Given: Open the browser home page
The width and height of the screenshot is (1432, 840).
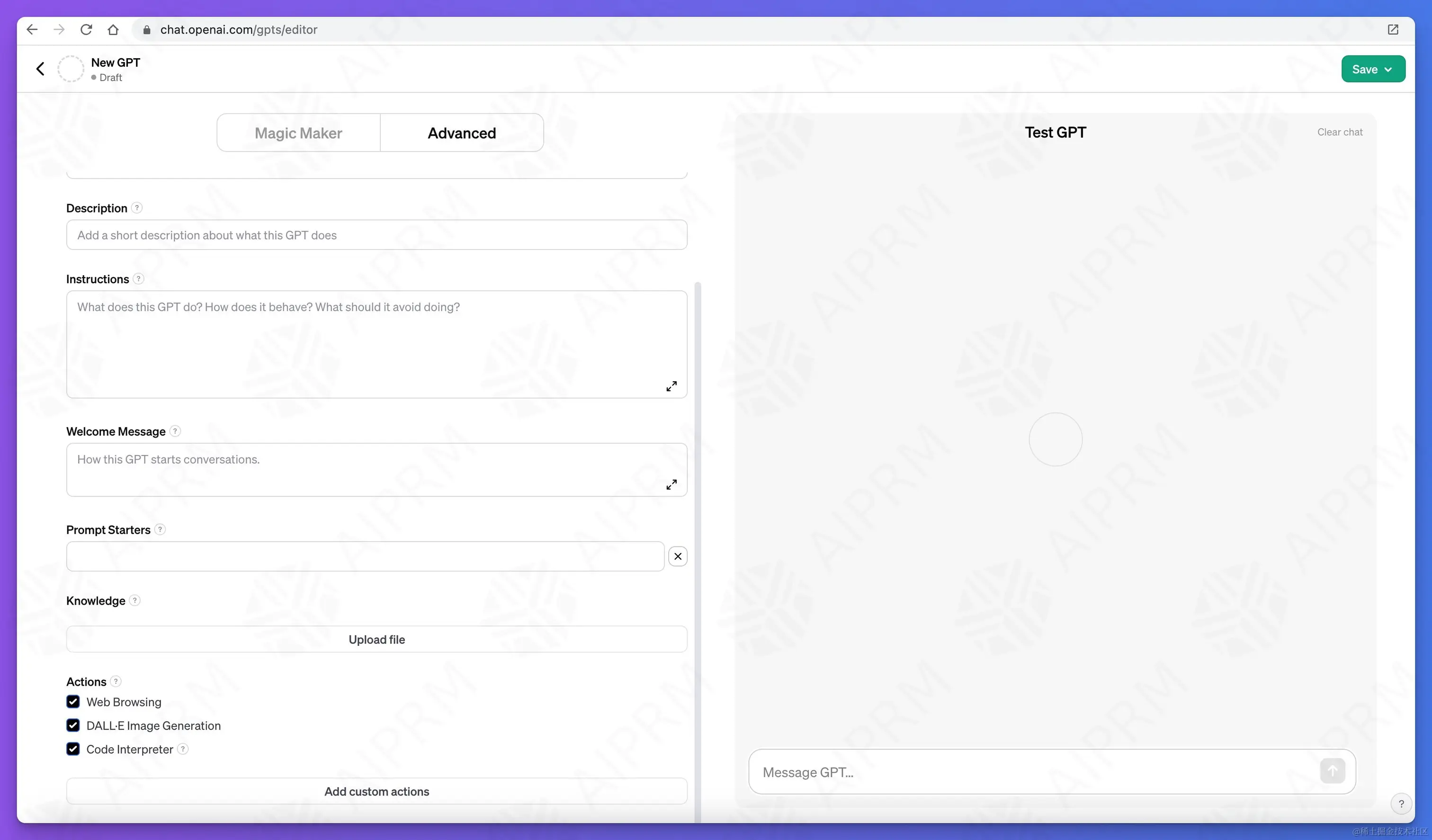Looking at the screenshot, I should (x=113, y=29).
